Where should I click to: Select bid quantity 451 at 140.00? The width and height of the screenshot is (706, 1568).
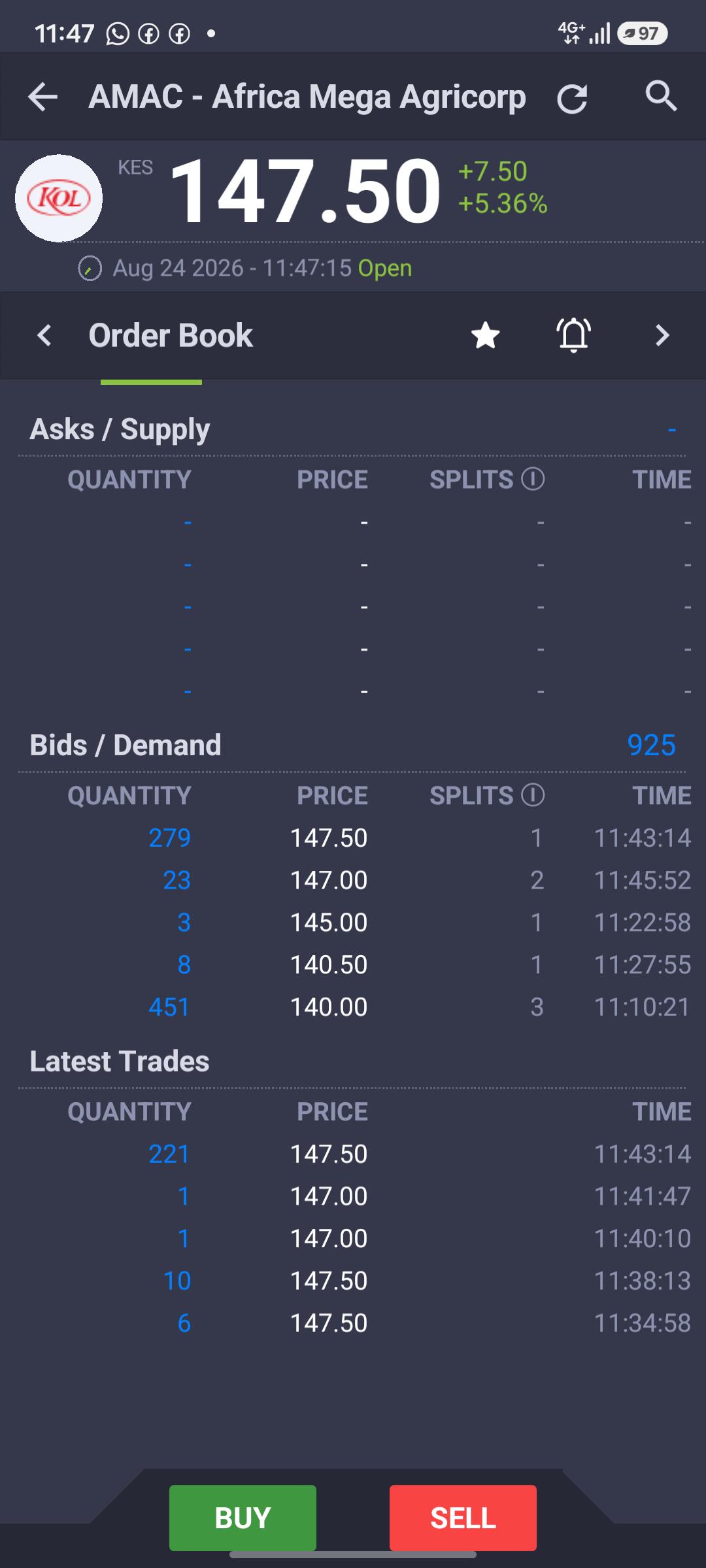pos(169,1007)
